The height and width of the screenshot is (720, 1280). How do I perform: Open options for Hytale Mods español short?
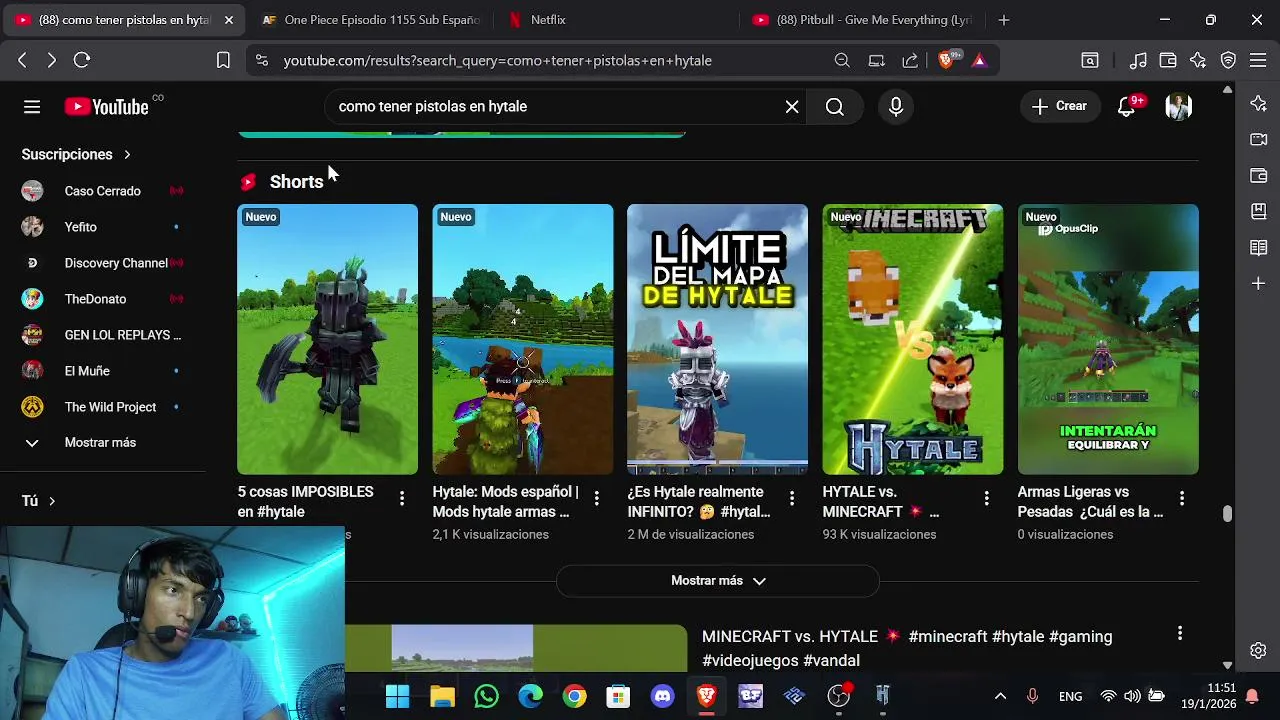(597, 498)
